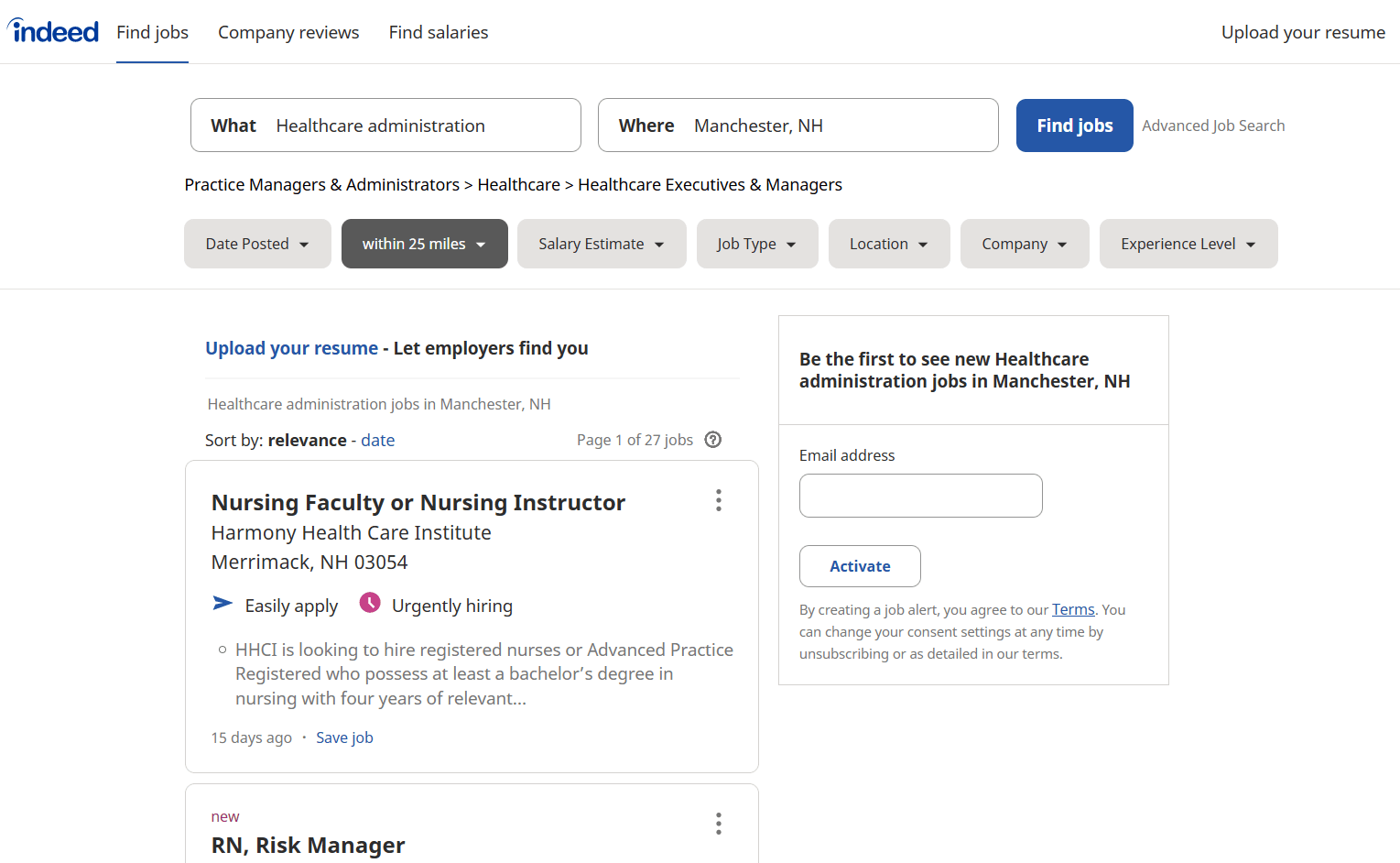This screenshot has height=863, width=1400.
Task: Open the within 25 miles distance filter
Action: [x=424, y=244]
